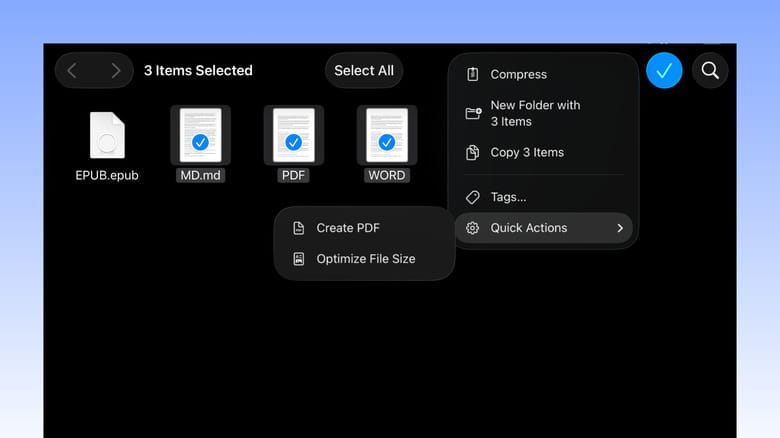
Task: Click the 3 Items Selected title
Action: (198, 71)
